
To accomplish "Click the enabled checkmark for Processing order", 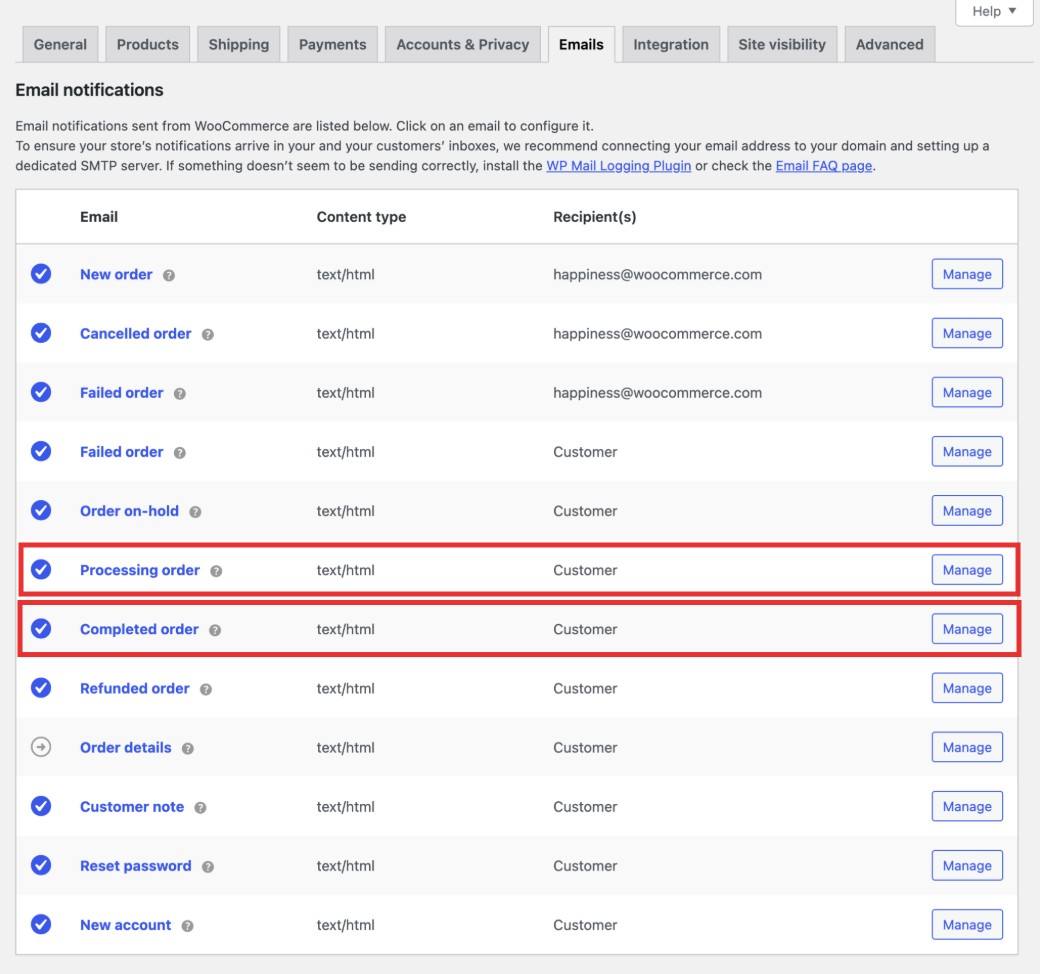I will pos(41,569).
